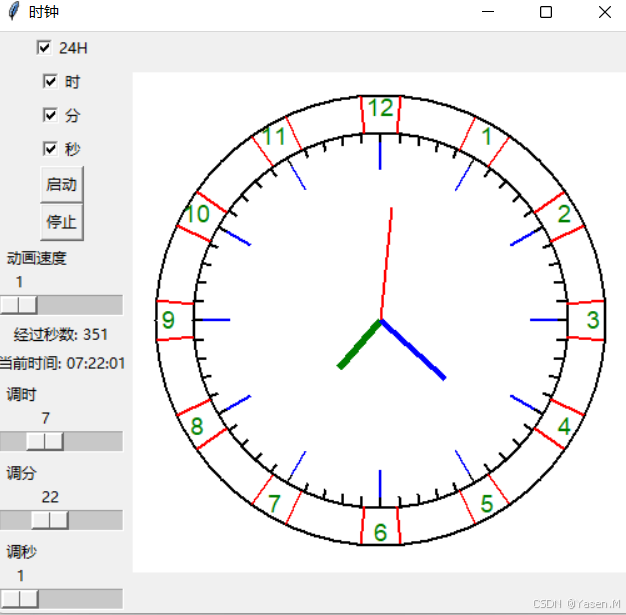Click the 调时 slider value 7
This screenshot has height=615, width=626.
46,418
